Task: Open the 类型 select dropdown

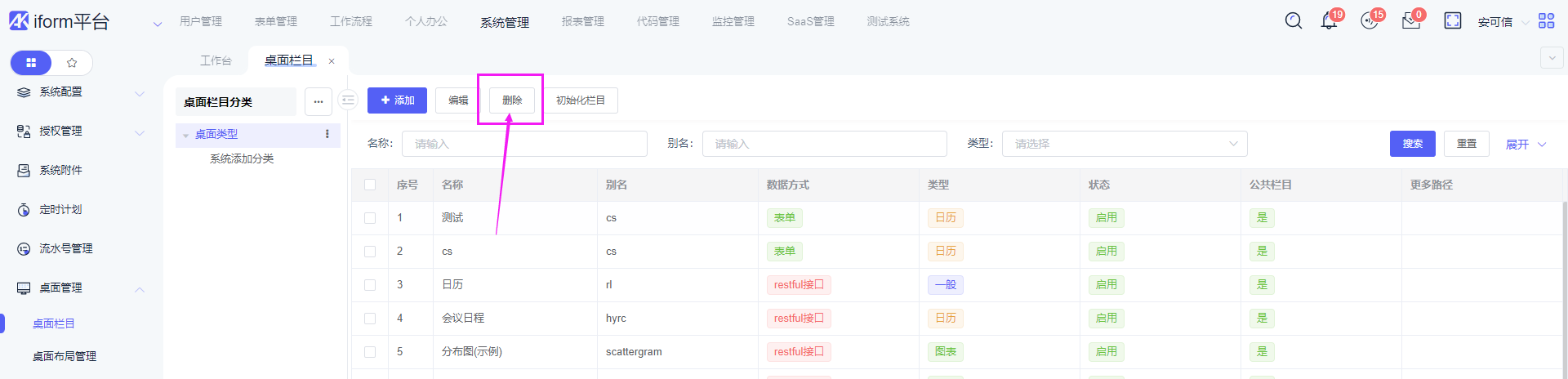Action: pos(1124,144)
